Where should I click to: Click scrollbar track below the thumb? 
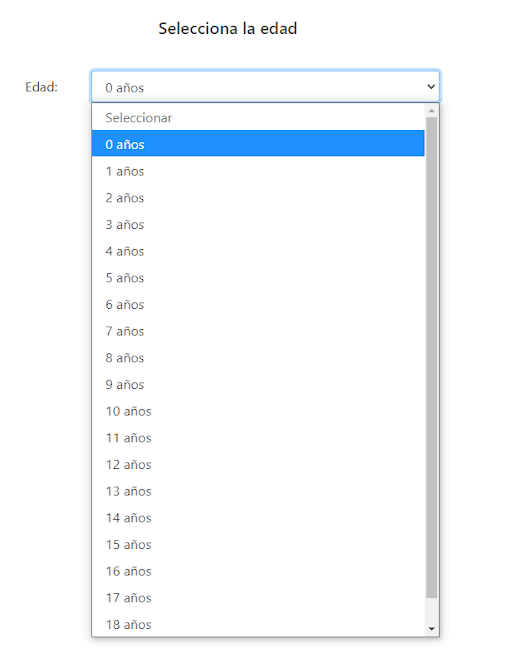pos(432,610)
